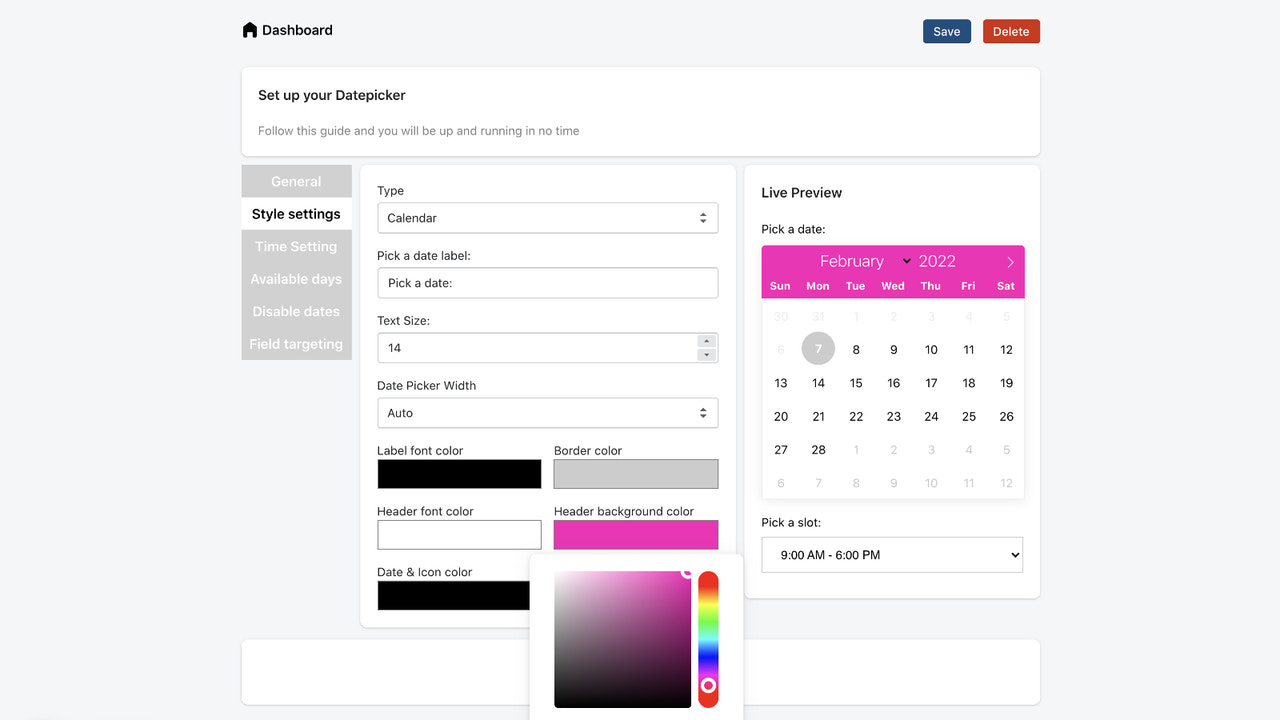
Task: Switch to the Time Setting tab
Action: 296,246
